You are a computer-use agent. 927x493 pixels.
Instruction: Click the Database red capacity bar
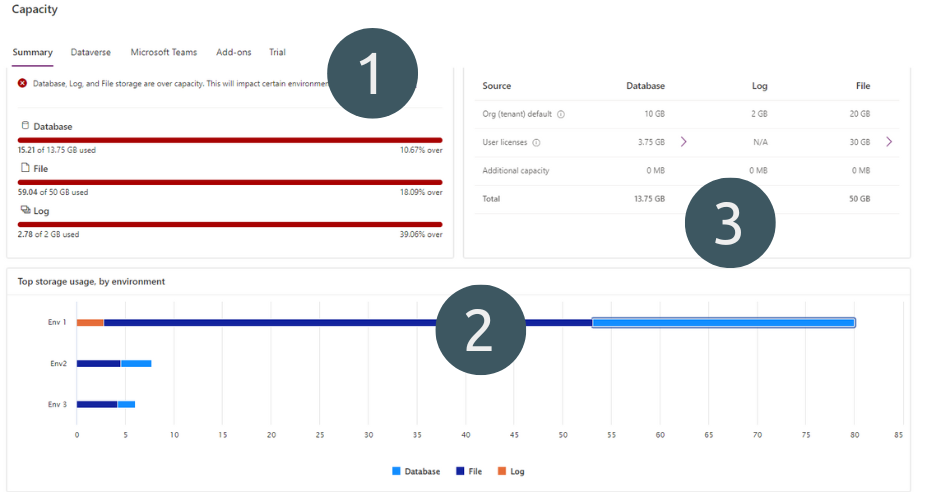(230, 140)
